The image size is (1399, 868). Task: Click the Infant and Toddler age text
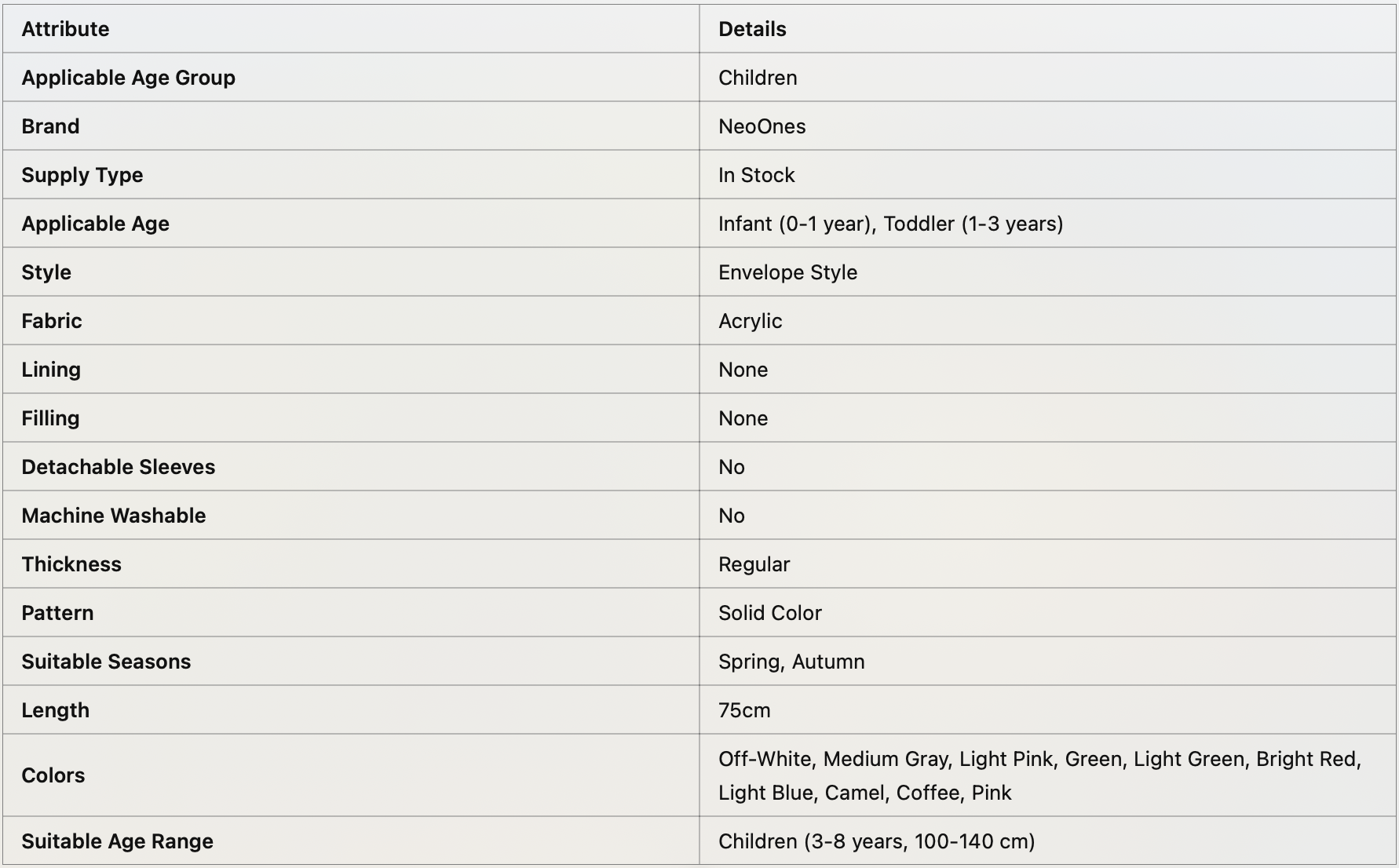click(x=890, y=224)
